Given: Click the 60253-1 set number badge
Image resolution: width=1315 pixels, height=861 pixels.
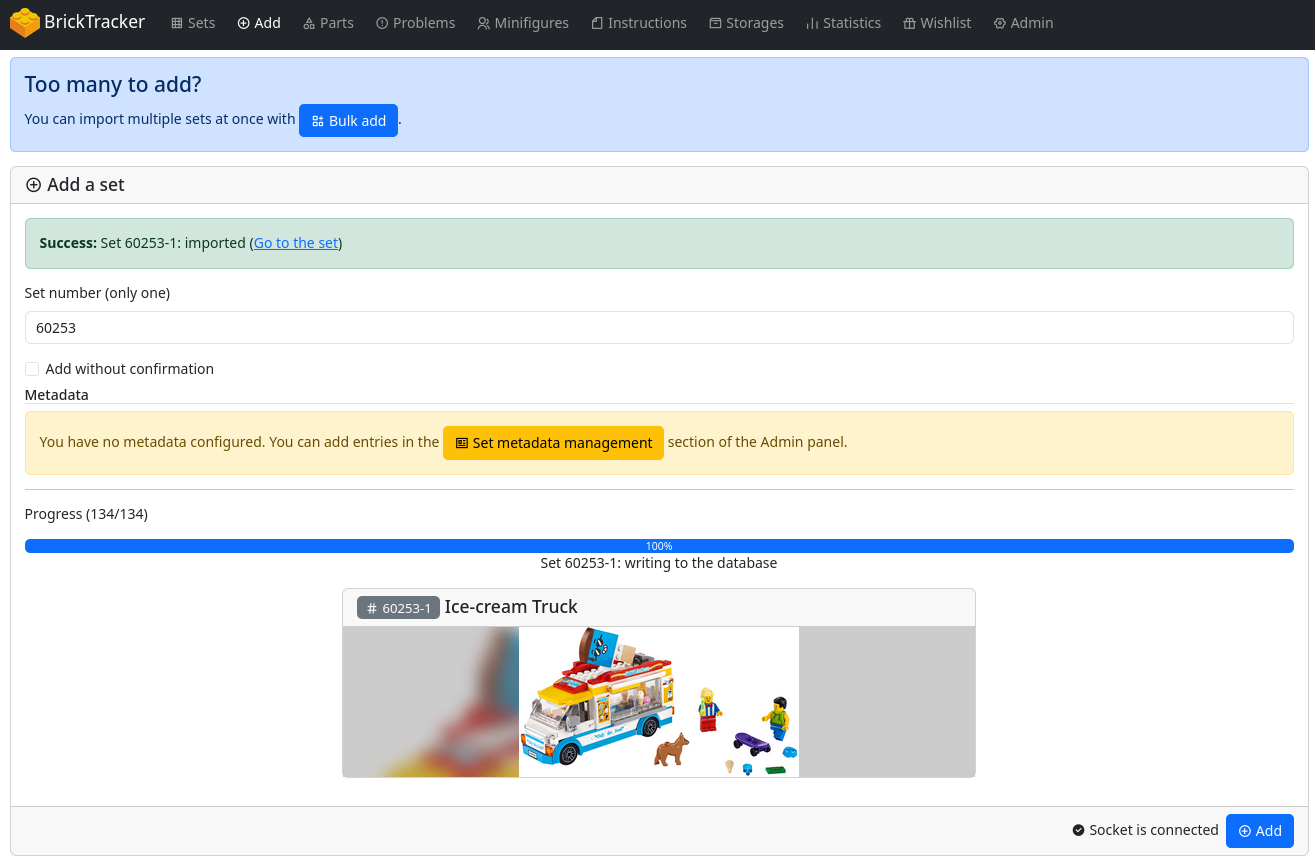Looking at the screenshot, I should pyautogui.click(x=398, y=608).
